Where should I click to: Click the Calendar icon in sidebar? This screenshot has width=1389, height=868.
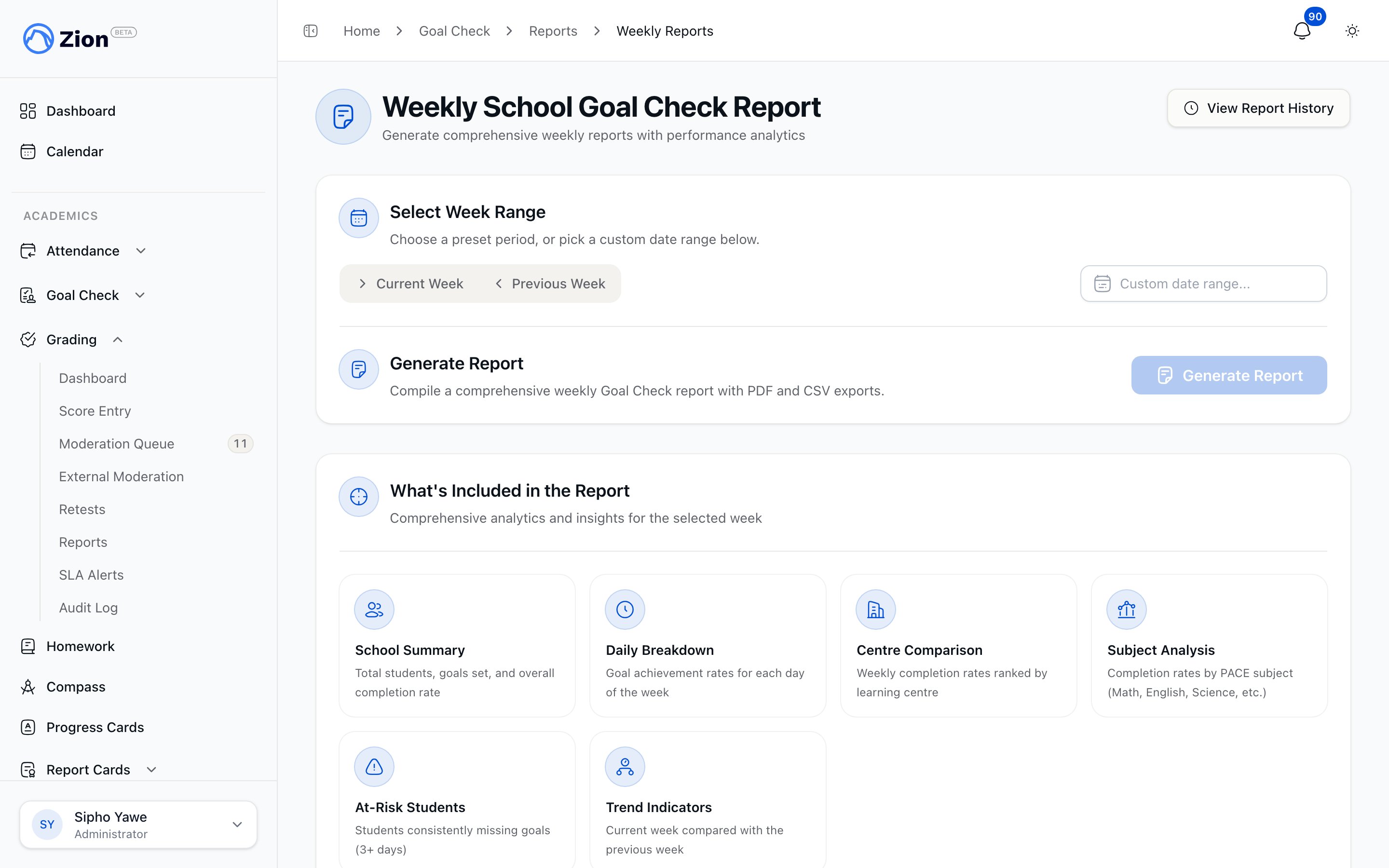tap(27, 151)
